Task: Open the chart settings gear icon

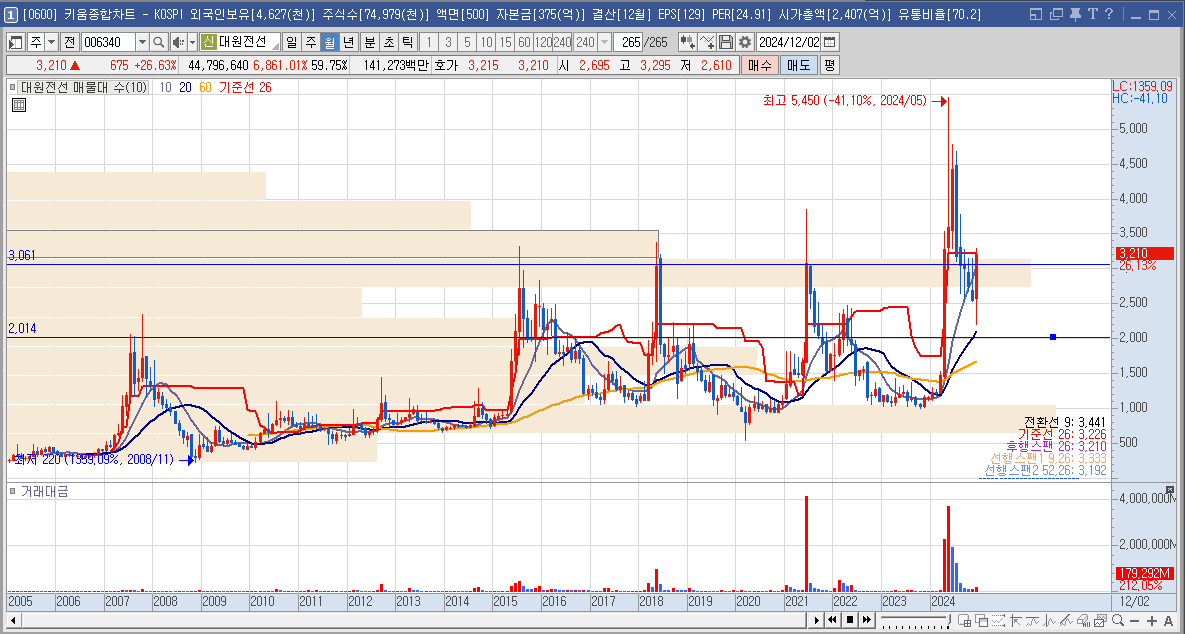Action: 745,42
